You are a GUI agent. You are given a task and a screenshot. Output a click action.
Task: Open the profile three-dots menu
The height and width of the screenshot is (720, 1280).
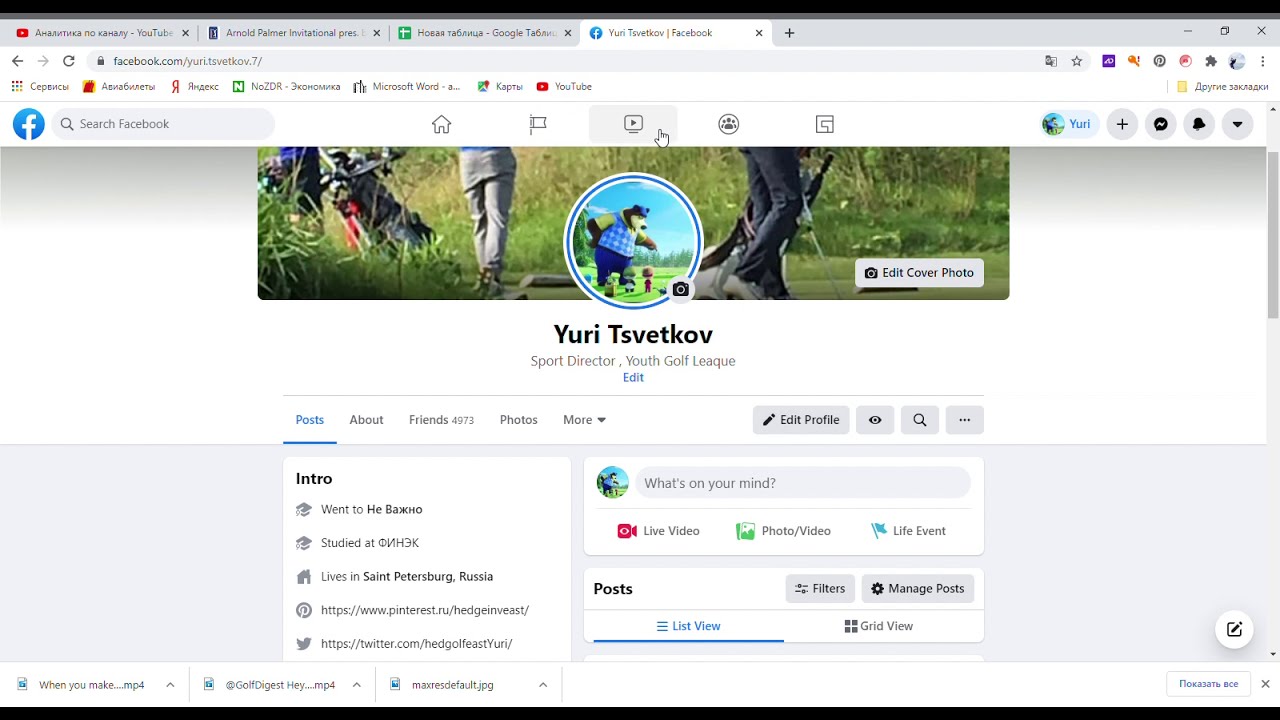coord(964,420)
